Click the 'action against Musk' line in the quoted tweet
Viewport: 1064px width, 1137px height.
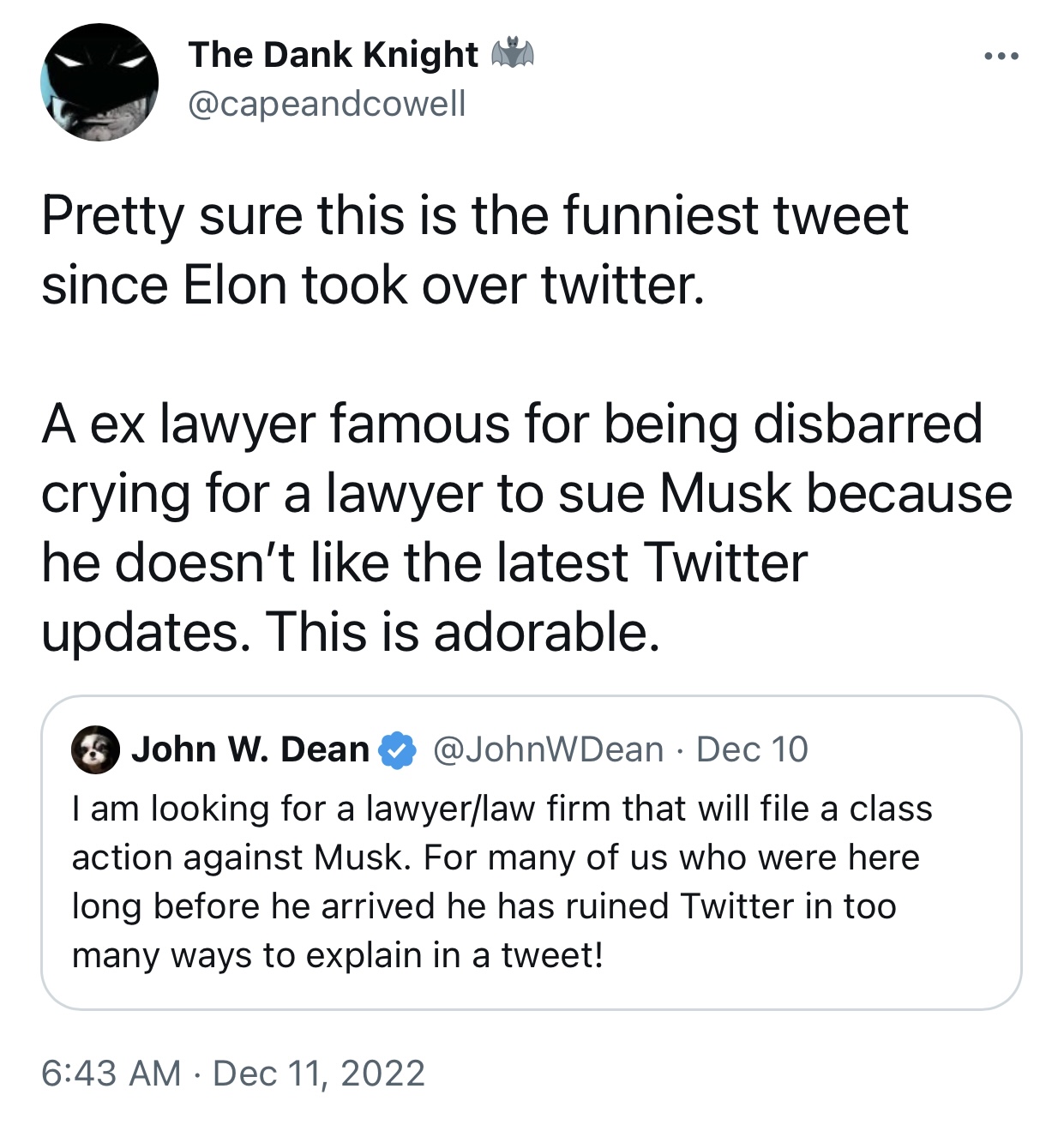(496, 857)
